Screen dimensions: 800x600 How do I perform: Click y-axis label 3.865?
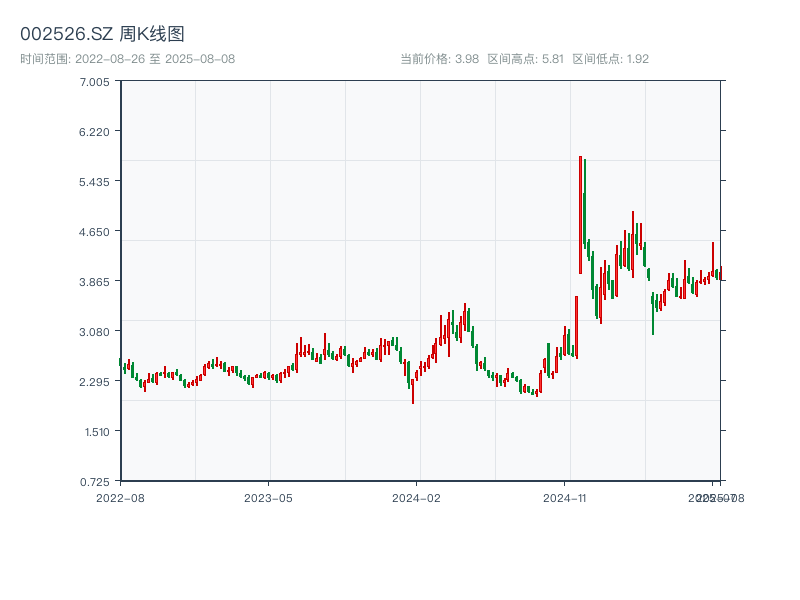[x=94, y=282]
